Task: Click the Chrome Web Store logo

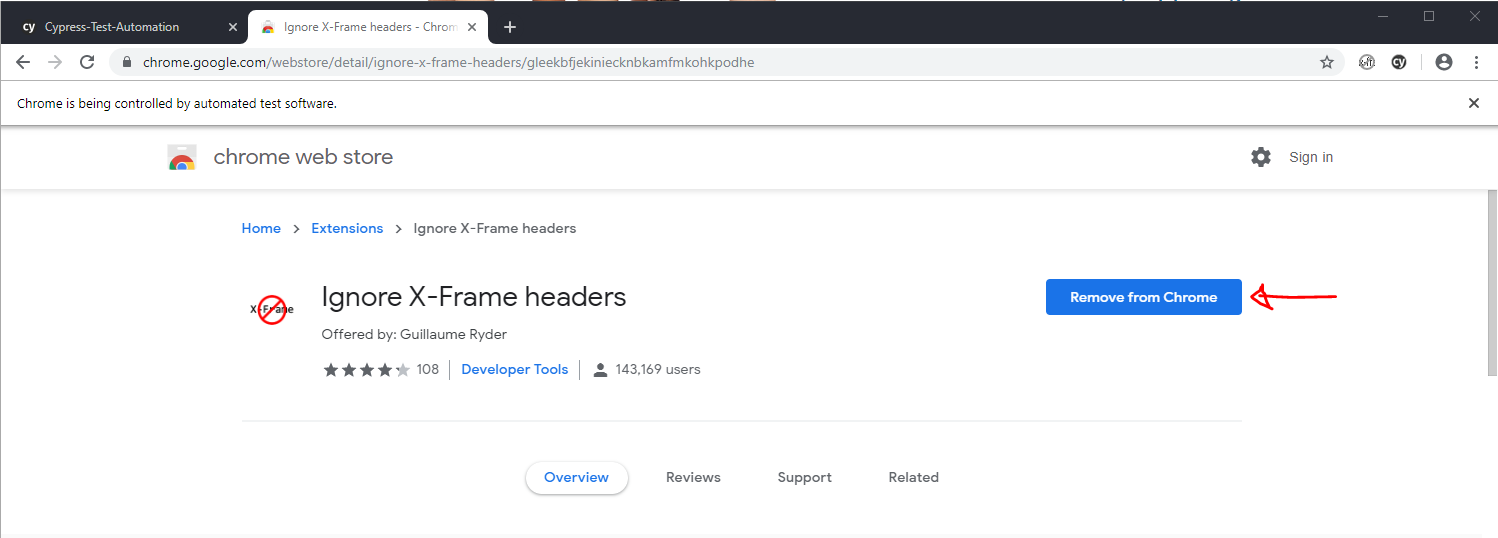Action: (182, 157)
